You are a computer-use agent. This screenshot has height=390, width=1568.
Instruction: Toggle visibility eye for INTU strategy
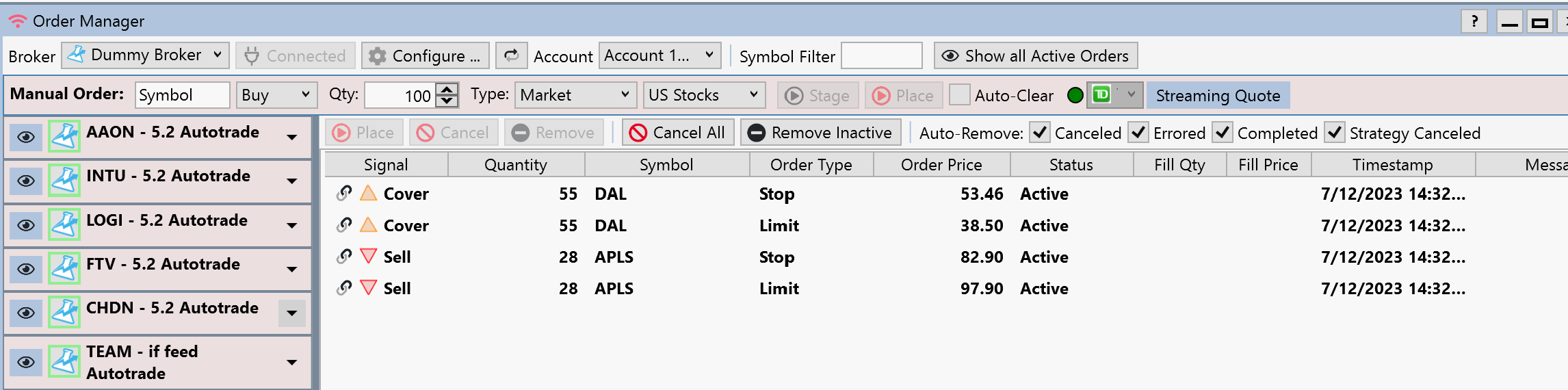[26, 181]
